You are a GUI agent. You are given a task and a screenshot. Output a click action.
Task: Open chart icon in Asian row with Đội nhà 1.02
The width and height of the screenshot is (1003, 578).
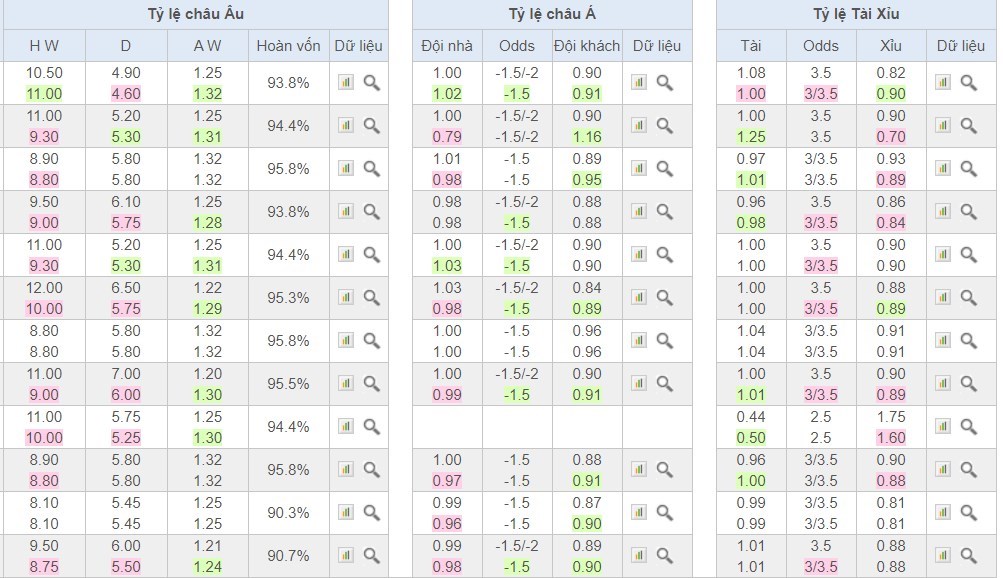coord(638,82)
